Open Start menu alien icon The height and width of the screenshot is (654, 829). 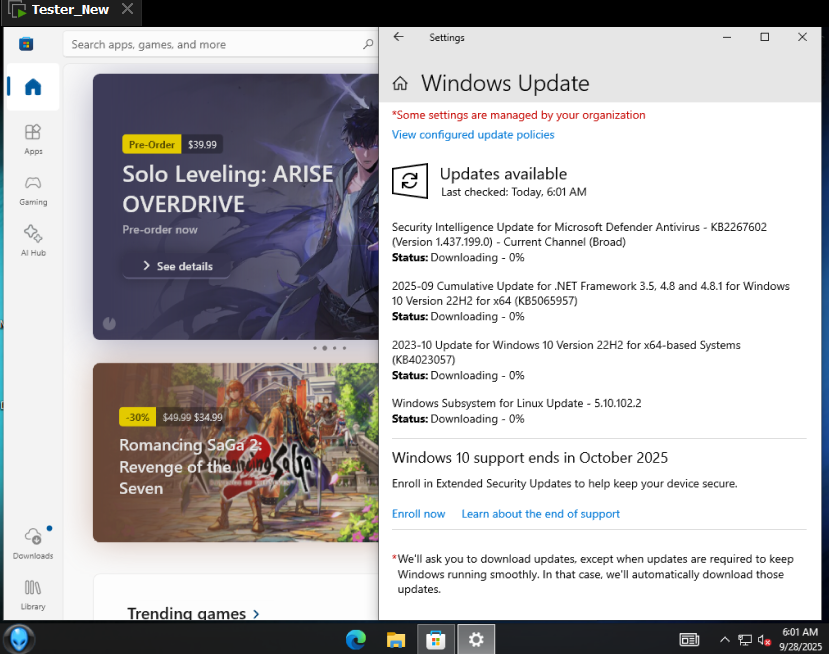[20, 639]
